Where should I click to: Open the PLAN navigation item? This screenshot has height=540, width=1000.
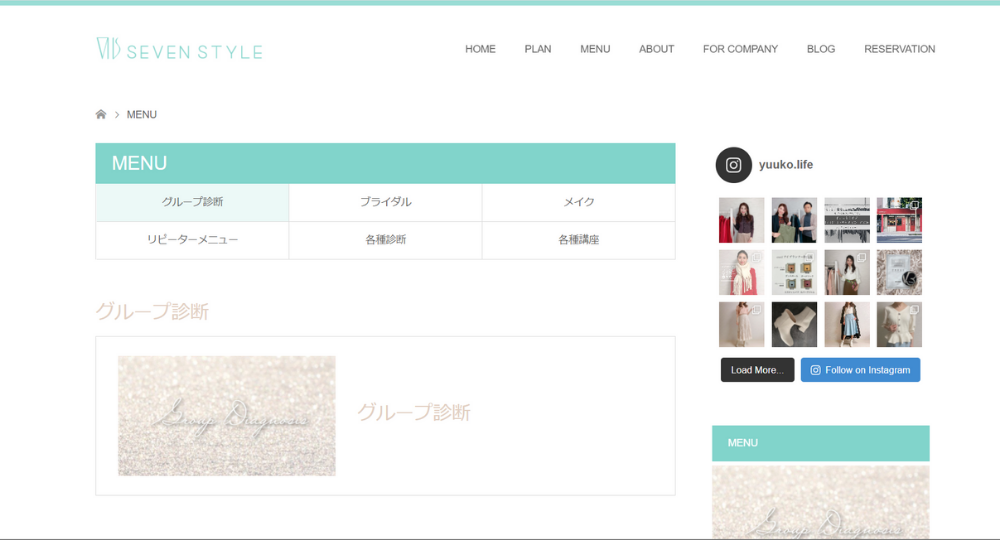pos(538,49)
